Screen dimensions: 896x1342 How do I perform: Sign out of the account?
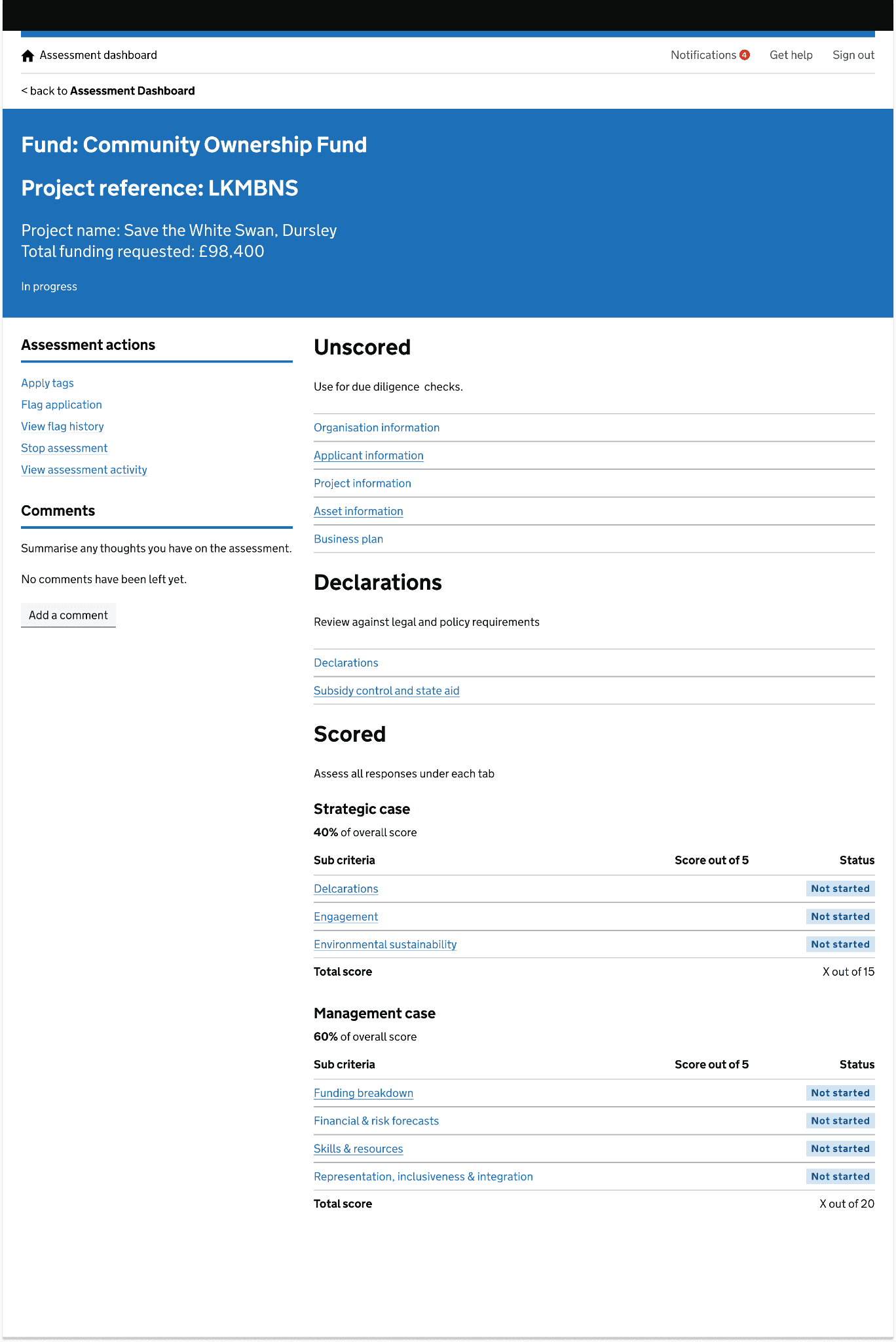pos(853,55)
